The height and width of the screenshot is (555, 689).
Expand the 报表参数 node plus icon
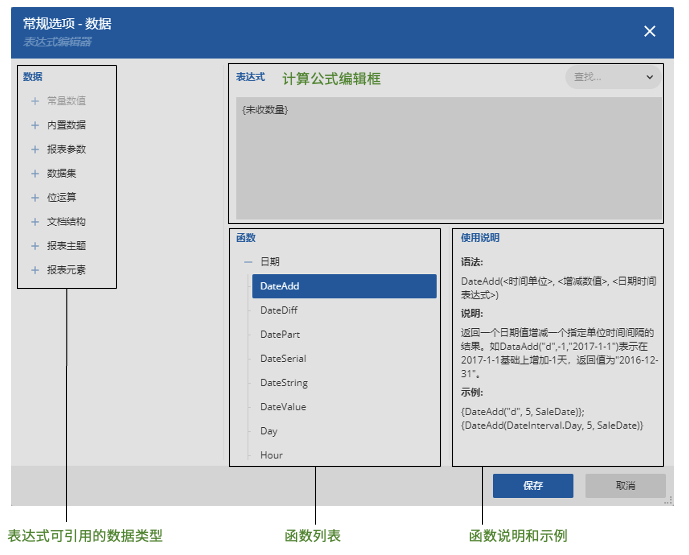[35, 149]
